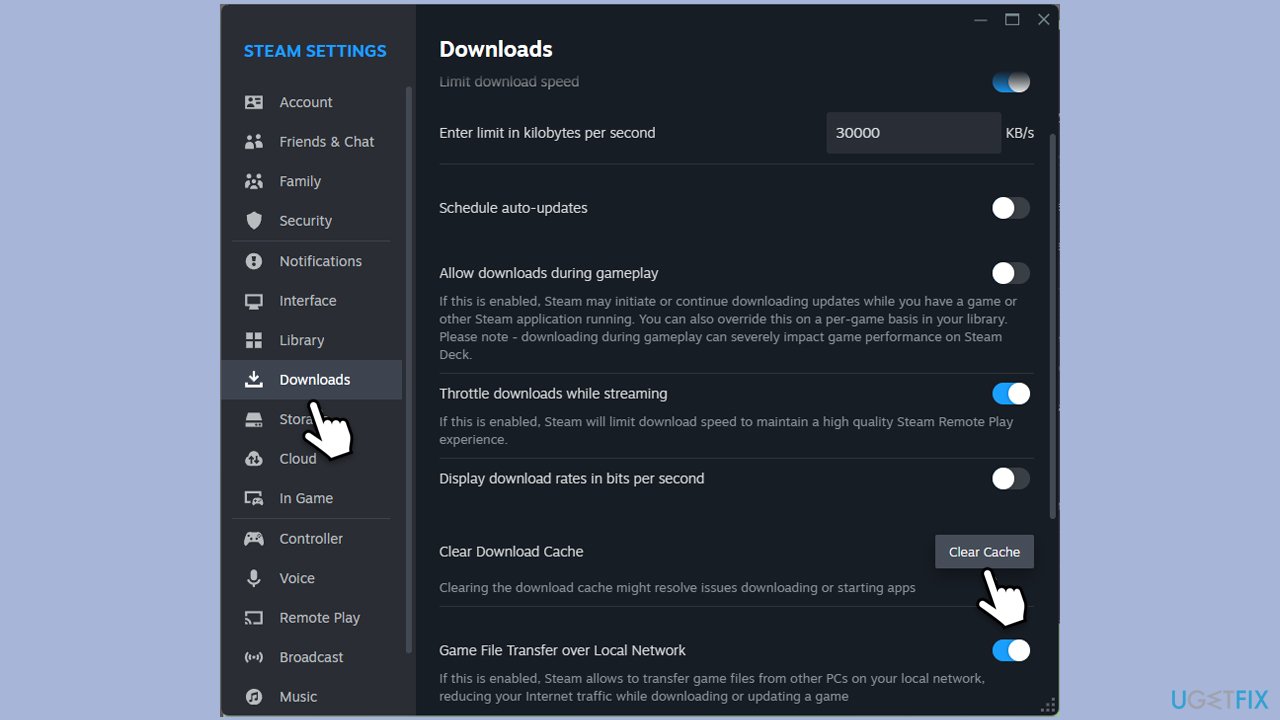Screen dimensions: 1280x720
Task: Click the Library grid icon
Action: (254, 340)
